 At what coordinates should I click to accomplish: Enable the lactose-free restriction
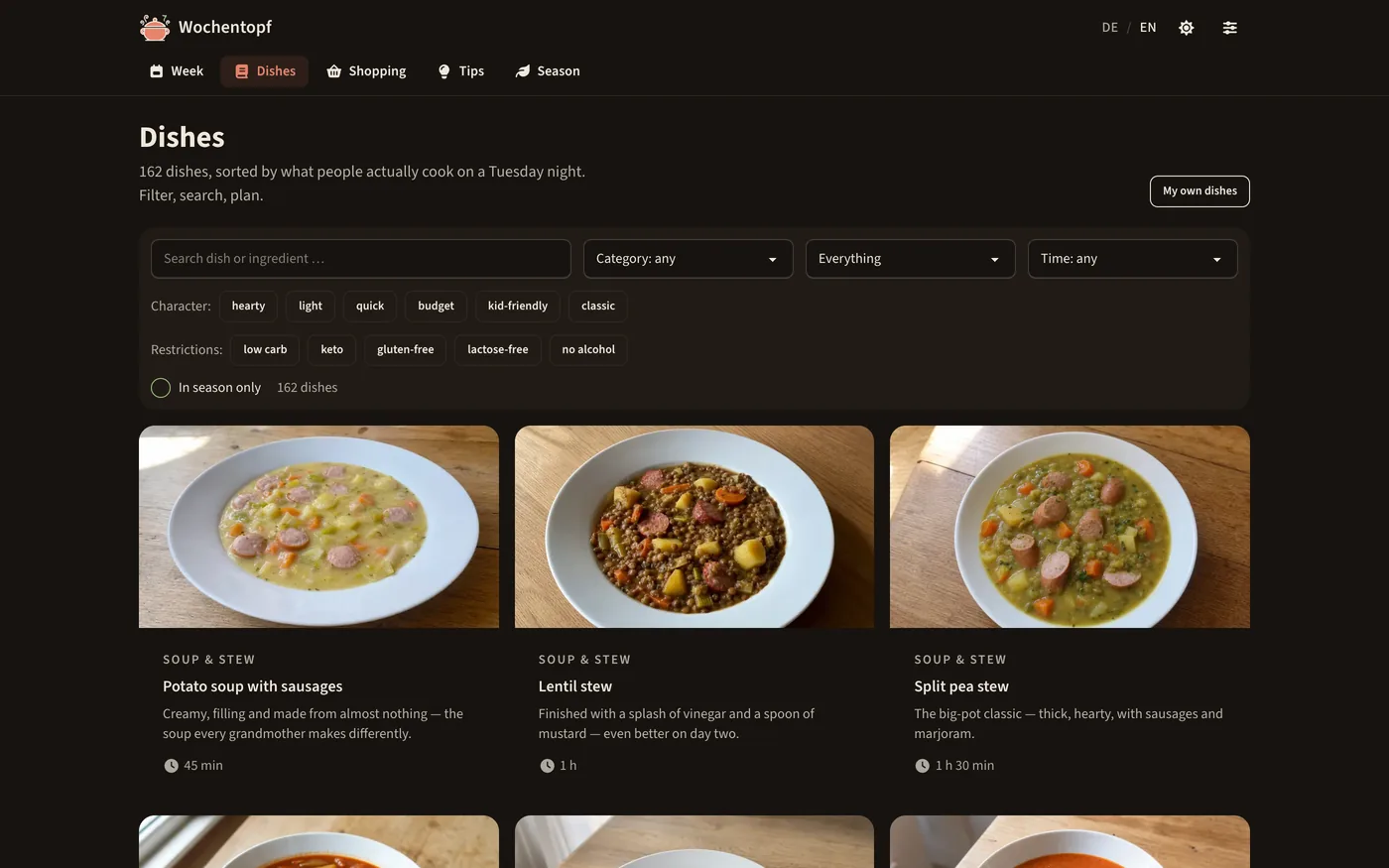(498, 350)
